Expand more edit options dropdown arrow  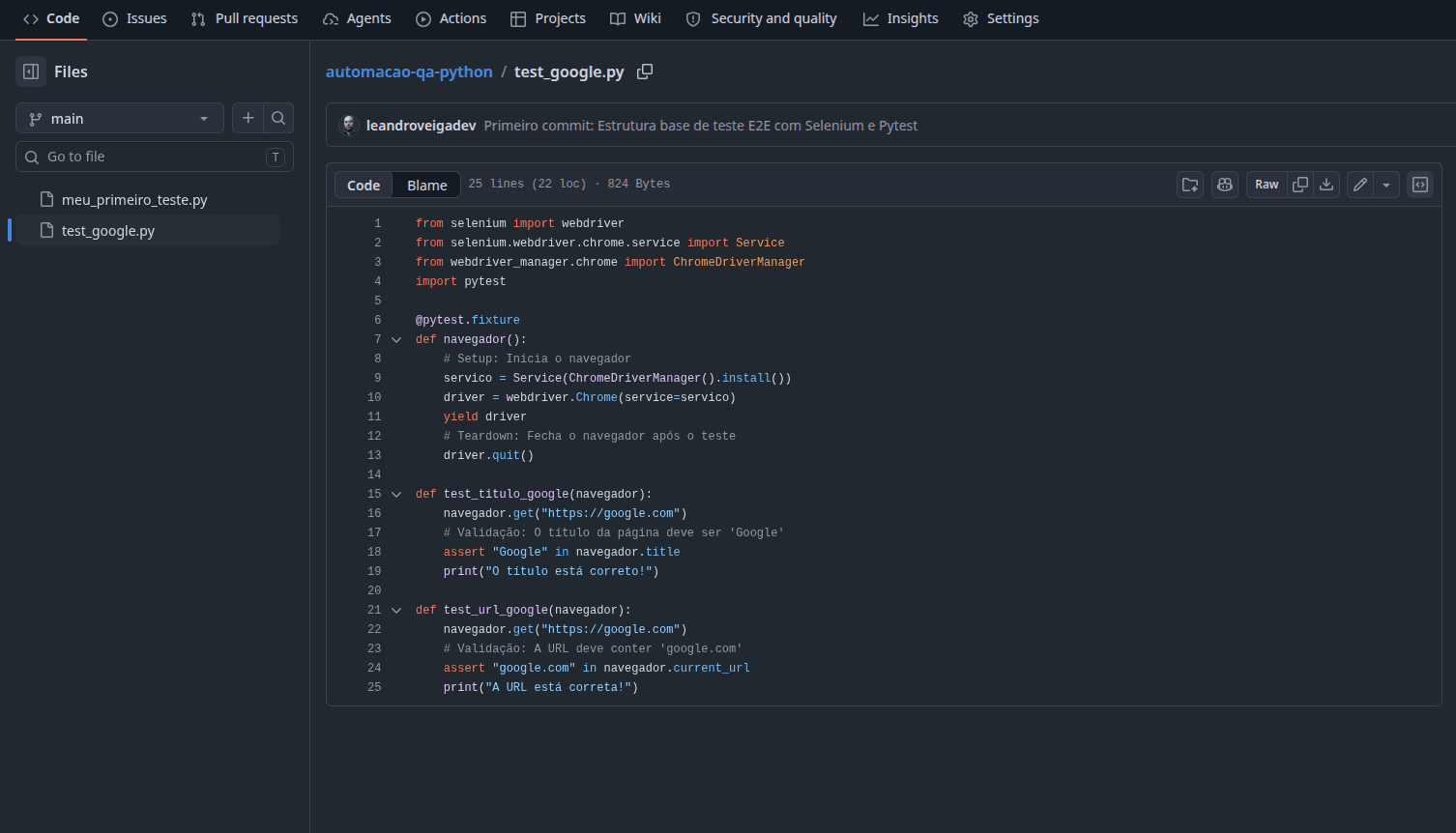1386,185
